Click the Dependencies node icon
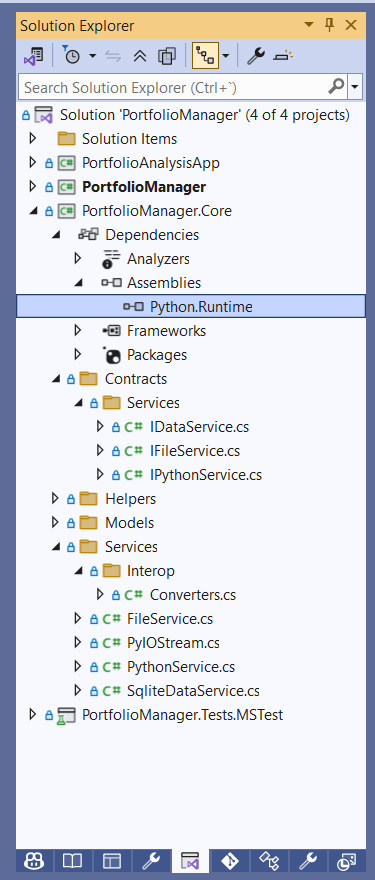Image resolution: width=375 pixels, height=880 pixels. (89, 235)
